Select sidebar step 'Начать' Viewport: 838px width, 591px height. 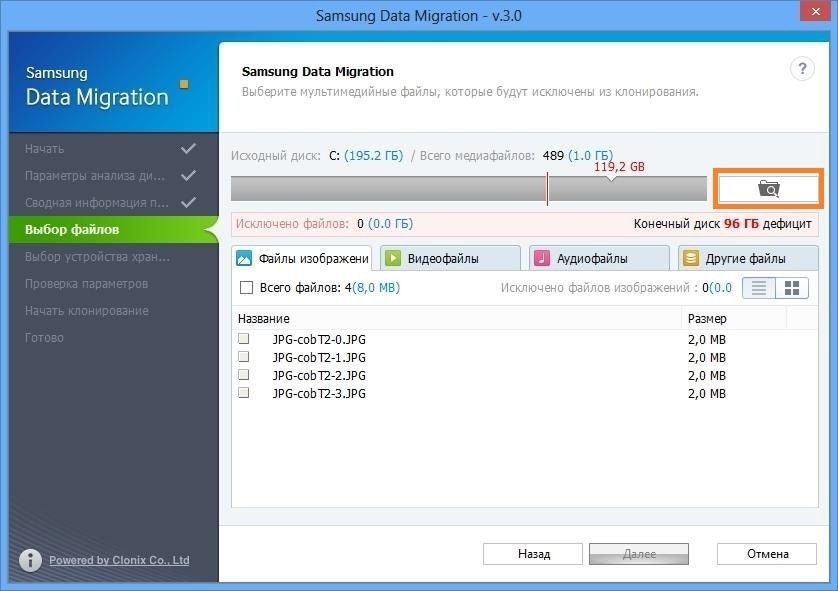tap(44, 149)
